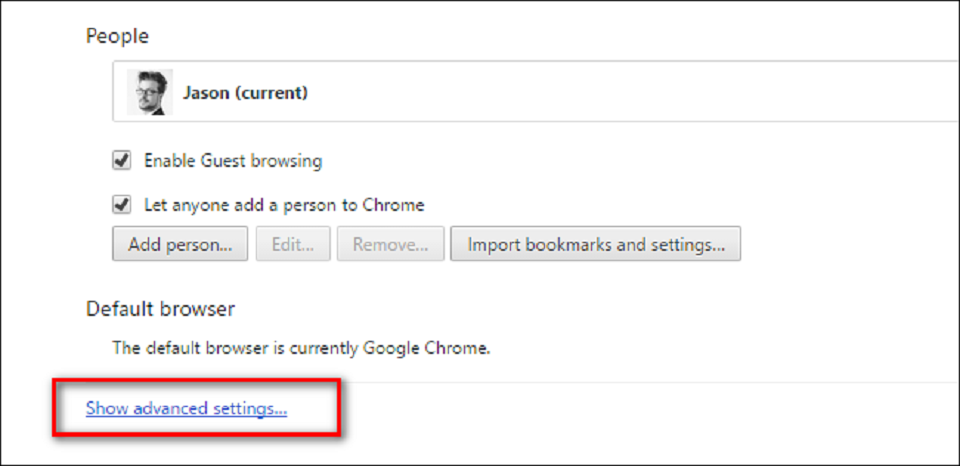Click the separator line below Default browser

click(600, 381)
